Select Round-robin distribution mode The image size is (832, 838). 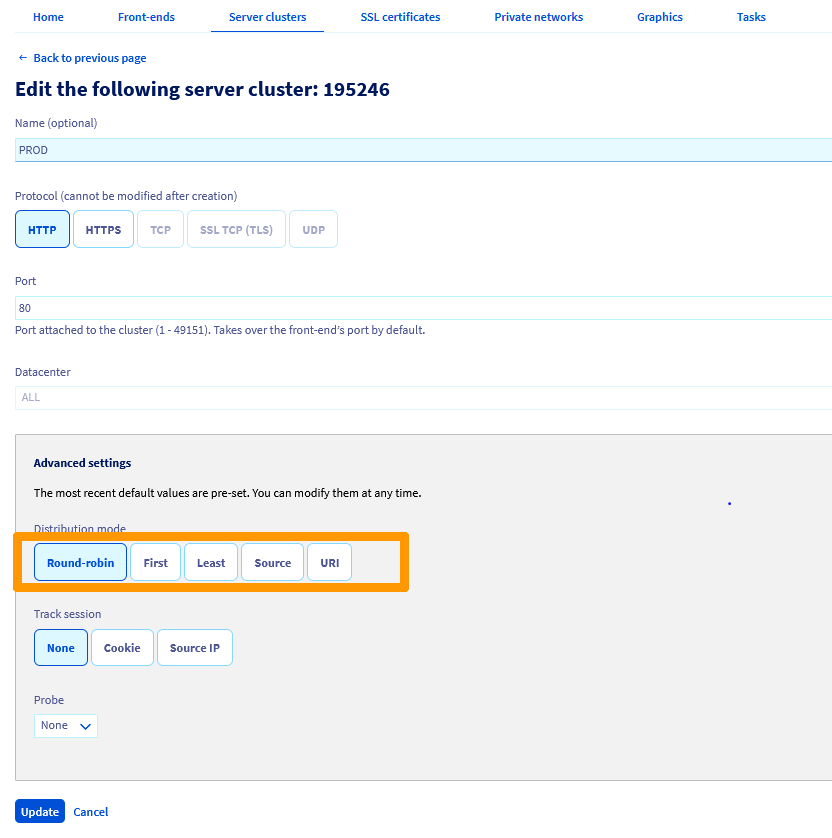point(80,563)
